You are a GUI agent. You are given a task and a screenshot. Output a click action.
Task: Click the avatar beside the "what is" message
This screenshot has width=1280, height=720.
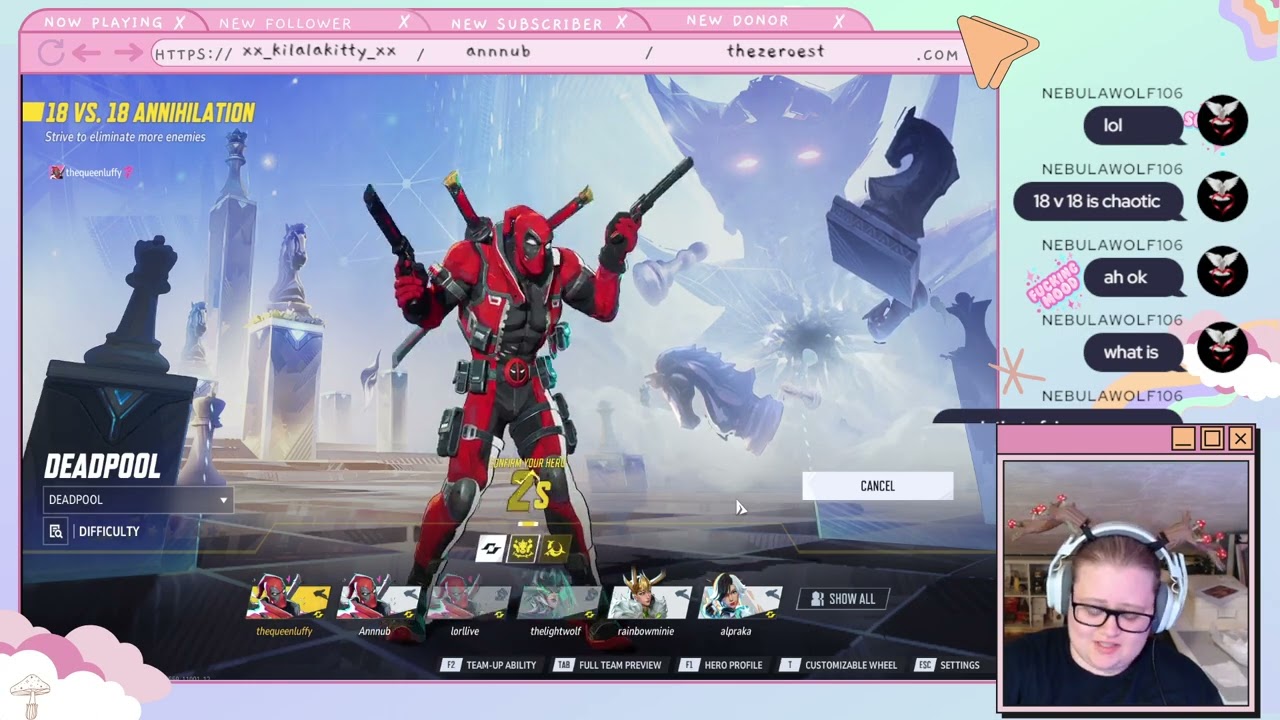click(x=1222, y=348)
